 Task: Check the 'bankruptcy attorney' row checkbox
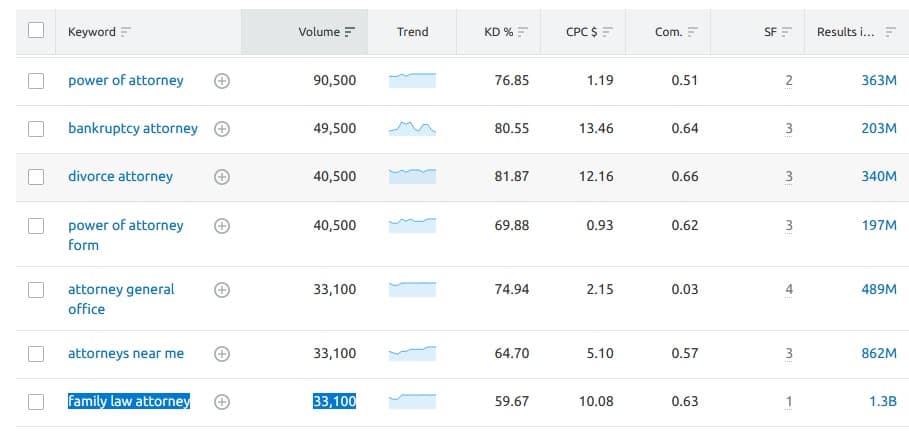(x=36, y=129)
